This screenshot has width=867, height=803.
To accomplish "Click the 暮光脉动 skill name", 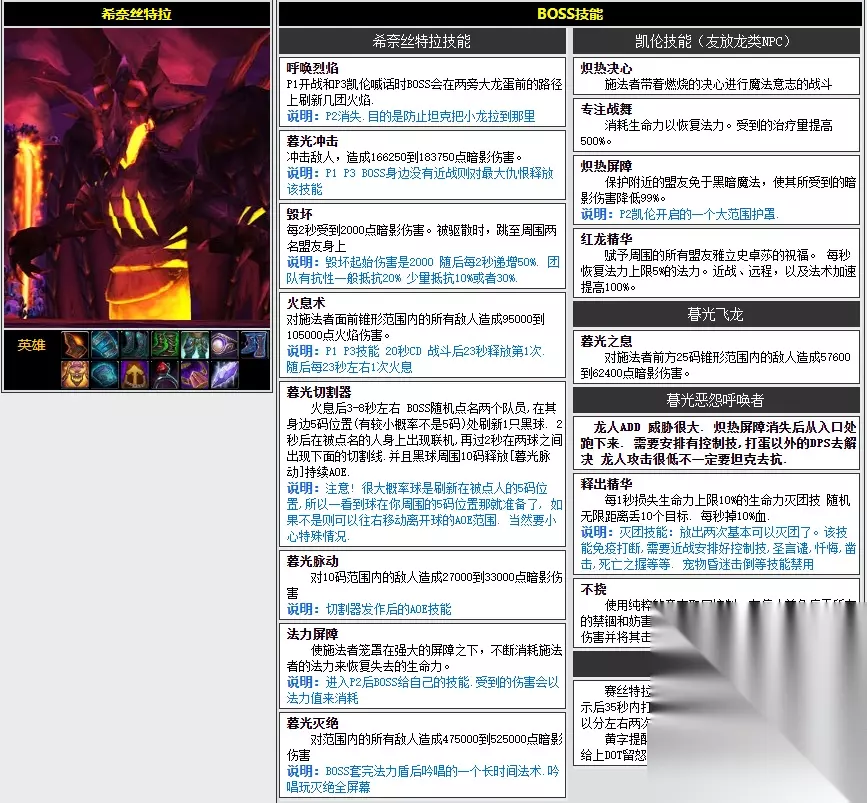I will click(x=312, y=561).
